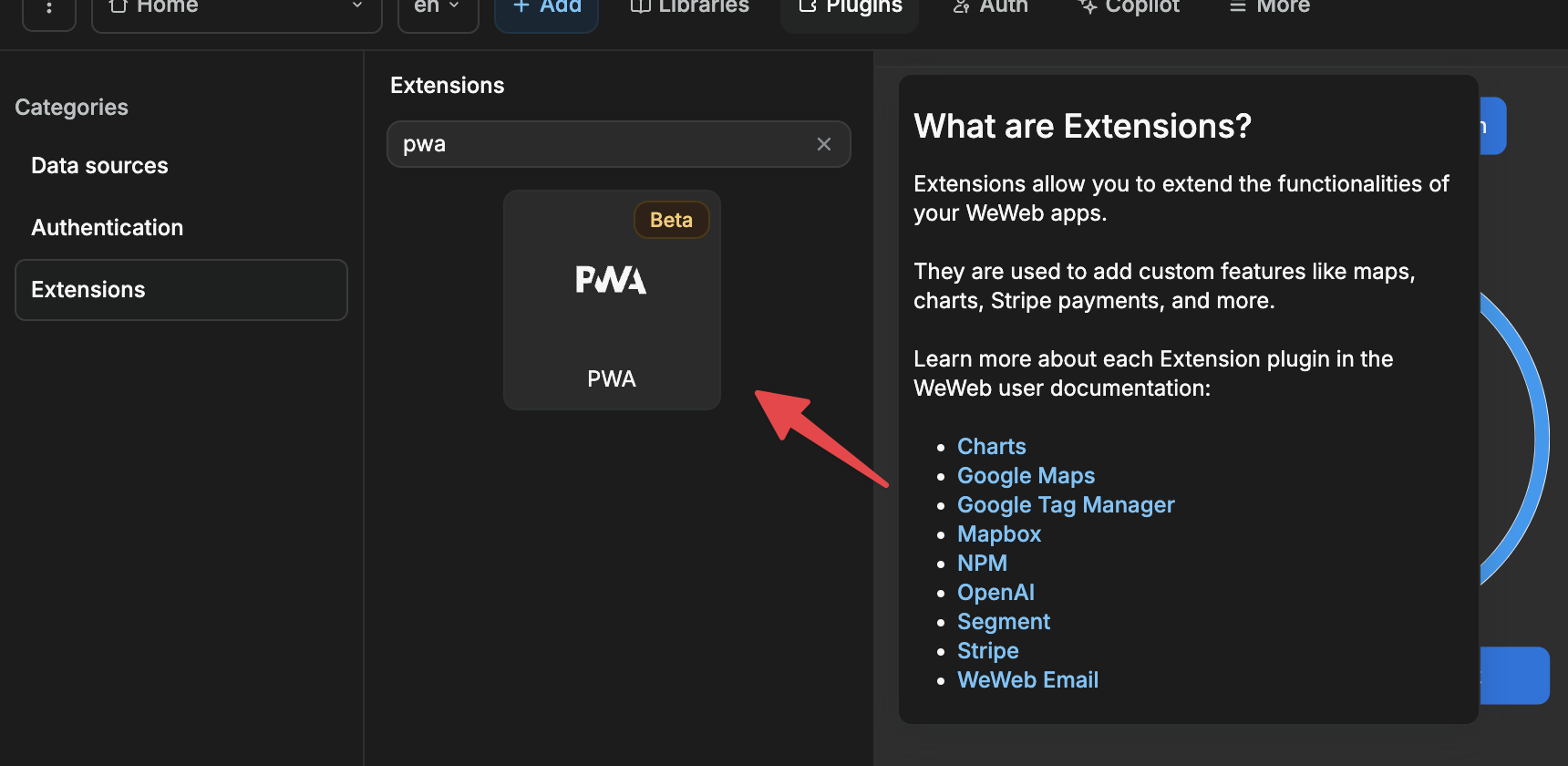Click the Libraries book icon
This screenshot has width=1568, height=766.
coord(641,6)
